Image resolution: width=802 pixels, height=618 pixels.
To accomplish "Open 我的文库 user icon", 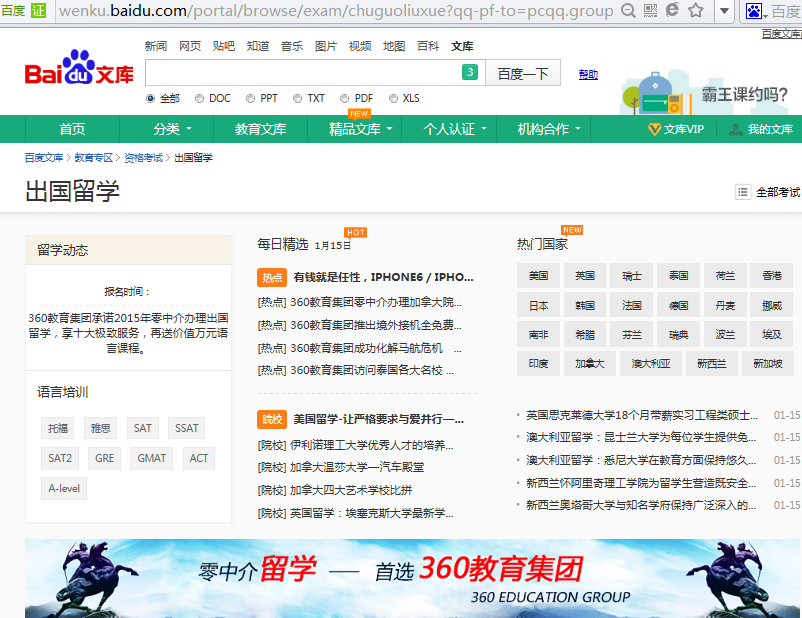I will [x=761, y=129].
